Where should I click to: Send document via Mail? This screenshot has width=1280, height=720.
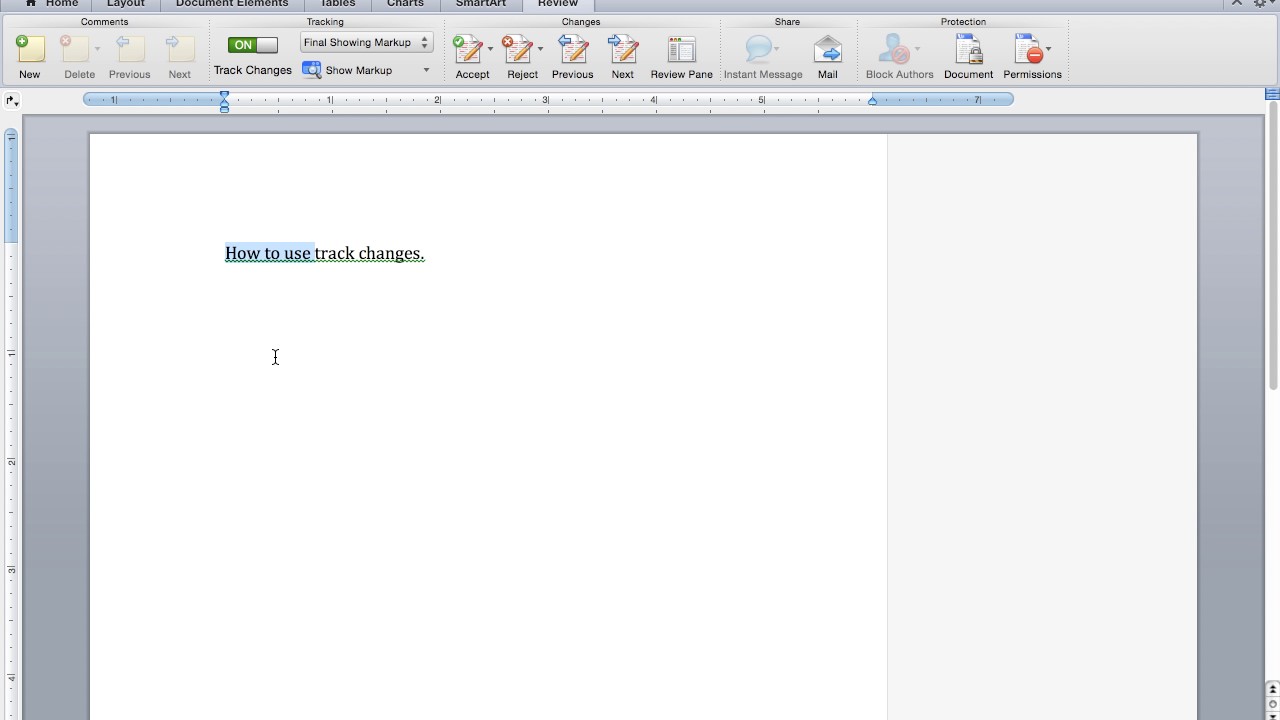(x=827, y=57)
